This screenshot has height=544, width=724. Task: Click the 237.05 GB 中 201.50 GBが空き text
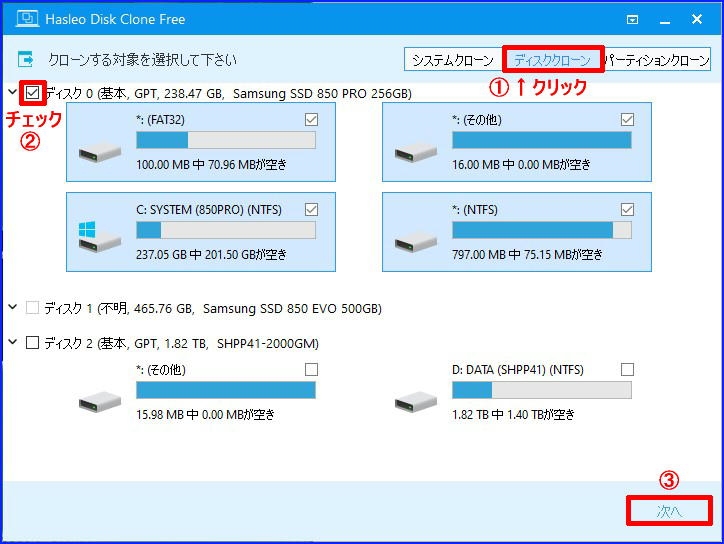click(x=211, y=254)
